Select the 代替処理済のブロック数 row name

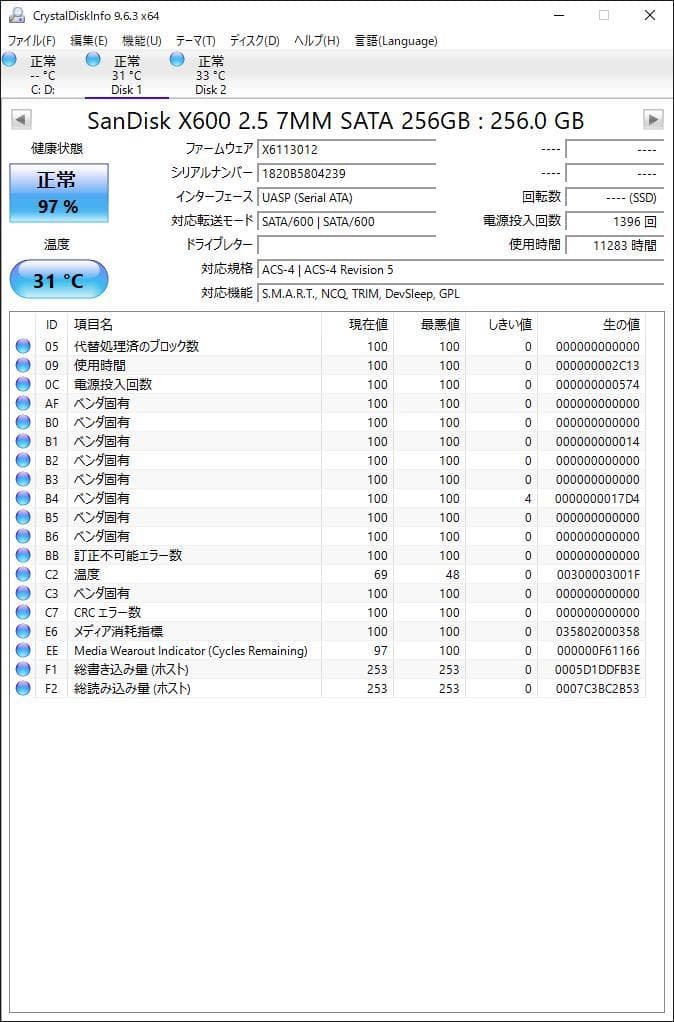[136, 346]
